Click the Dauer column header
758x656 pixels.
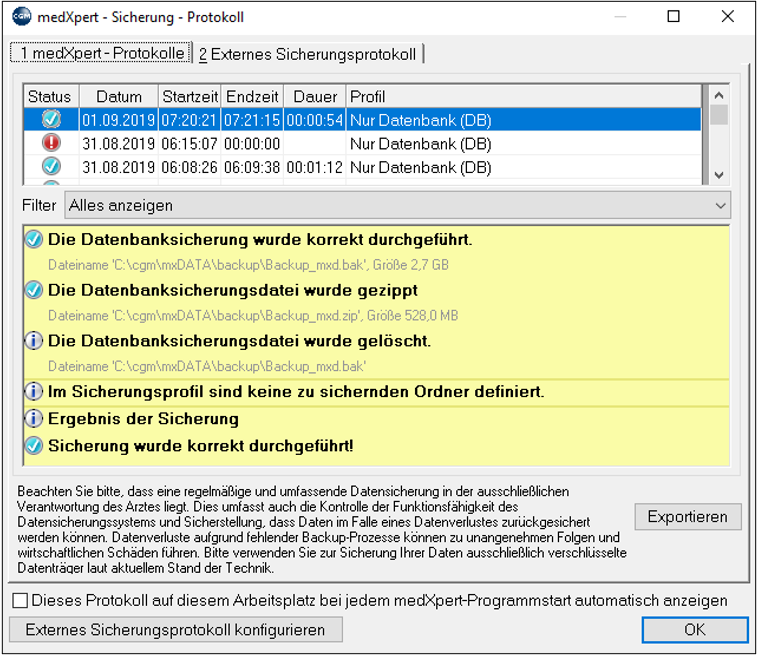315,96
